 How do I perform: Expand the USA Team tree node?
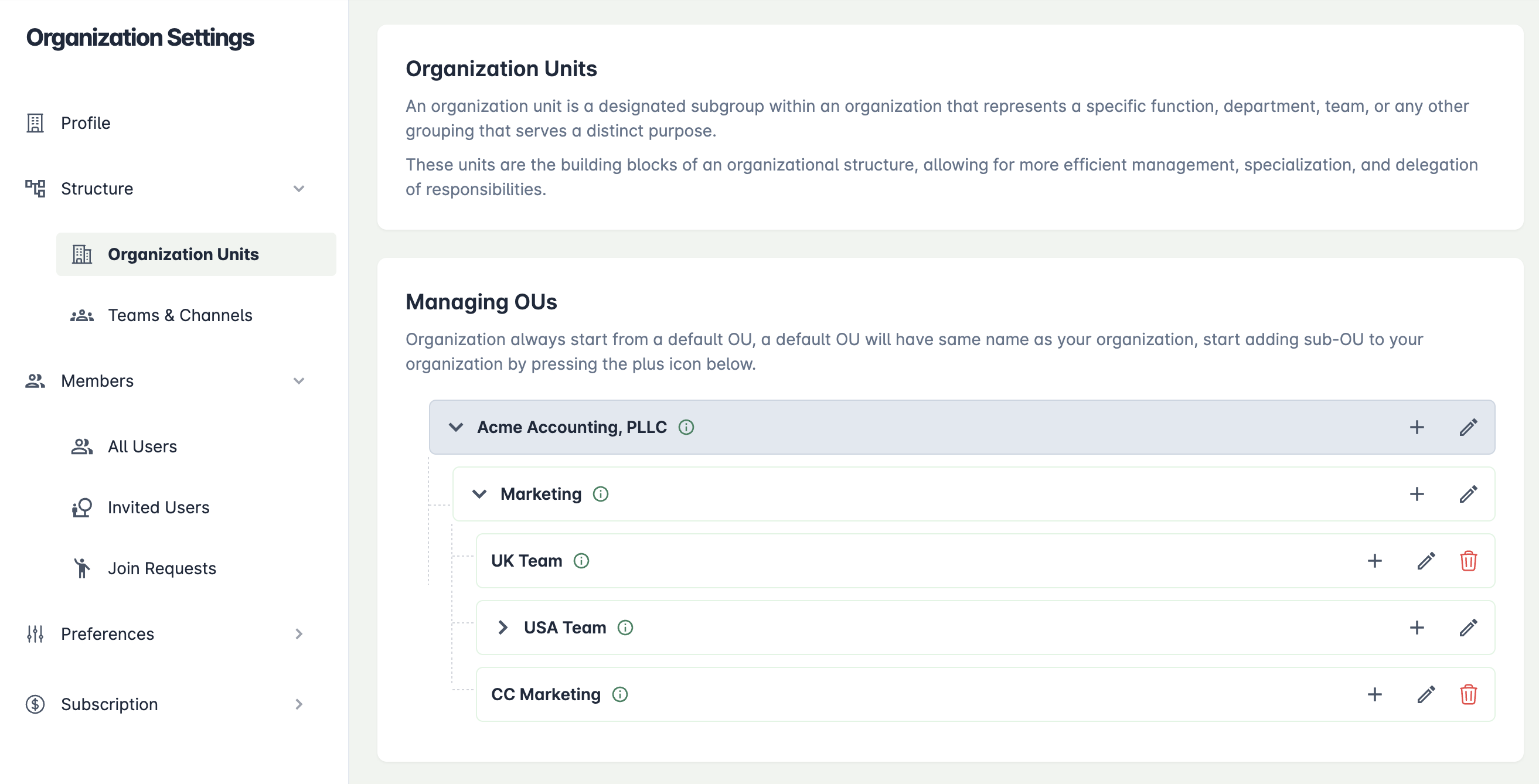[x=502, y=628]
